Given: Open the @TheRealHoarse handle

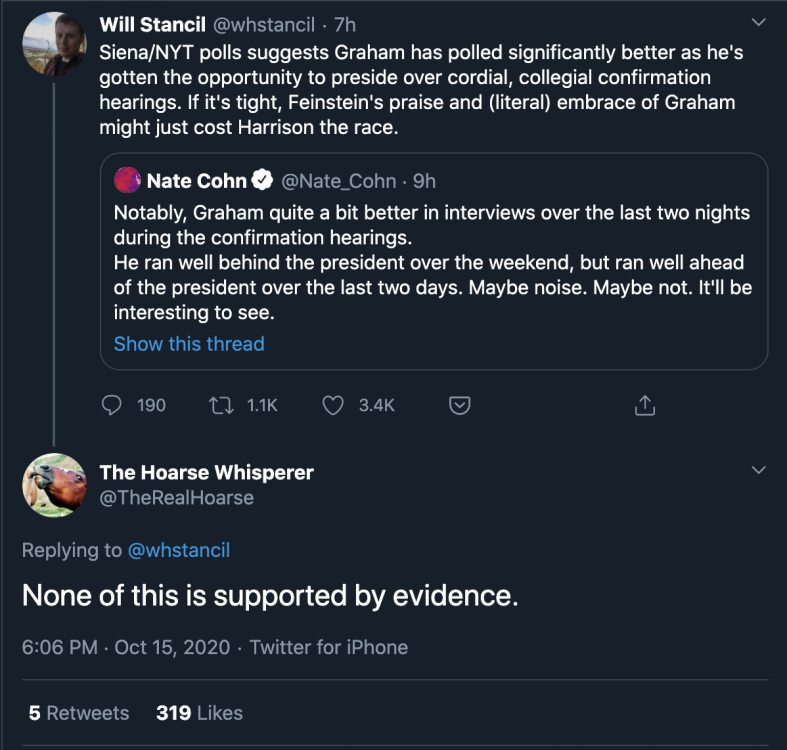Looking at the screenshot, I should [177, 497].
